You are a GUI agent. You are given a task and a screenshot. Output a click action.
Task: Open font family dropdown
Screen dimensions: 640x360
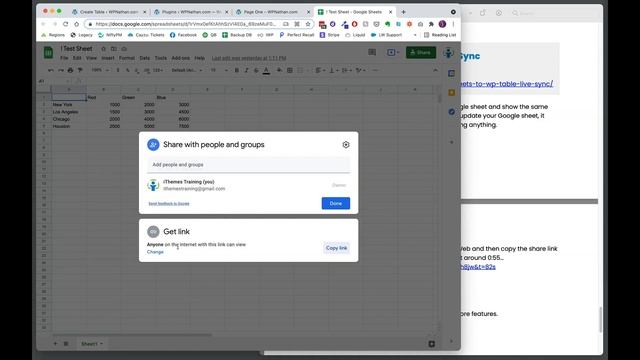pos(187,70)
